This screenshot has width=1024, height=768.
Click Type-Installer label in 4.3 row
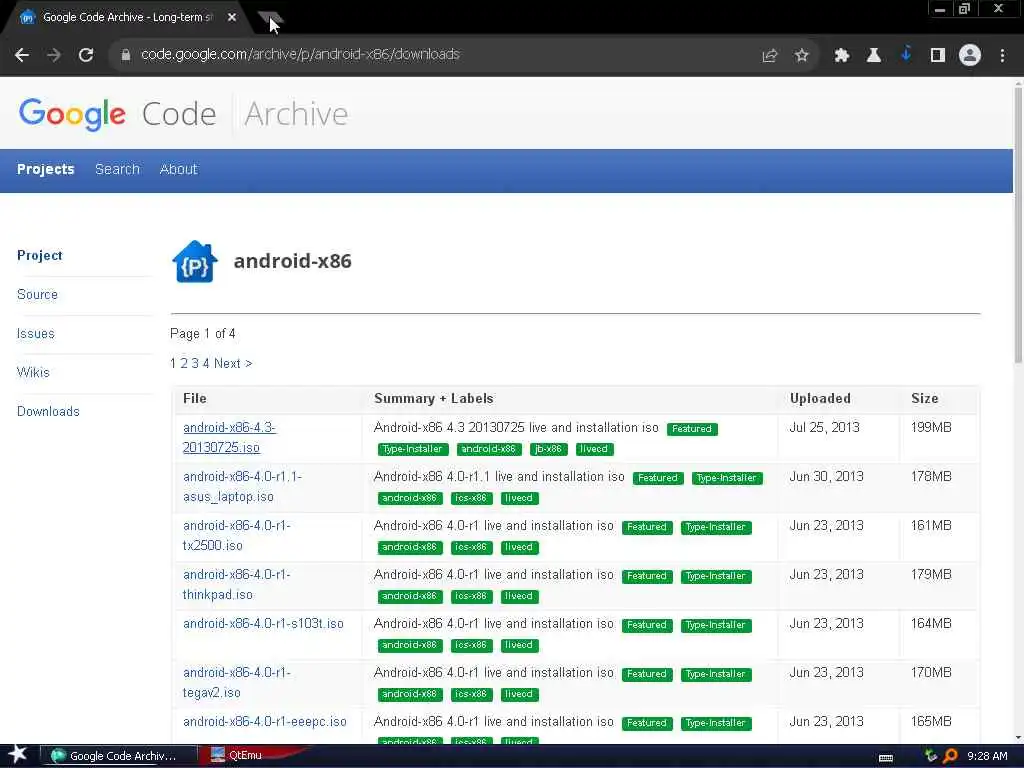413,449
